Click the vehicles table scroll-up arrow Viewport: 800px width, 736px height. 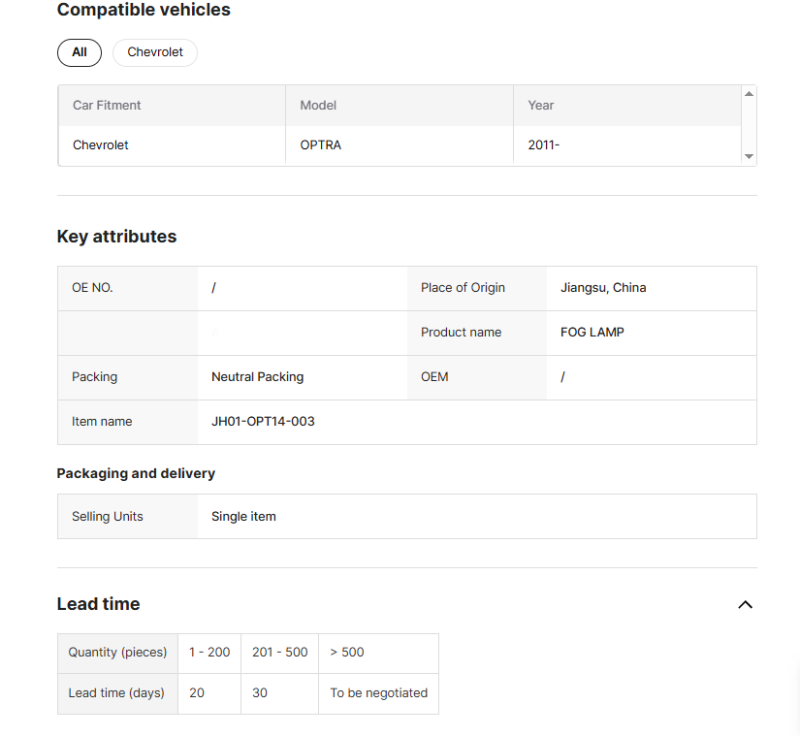(749, 94)
